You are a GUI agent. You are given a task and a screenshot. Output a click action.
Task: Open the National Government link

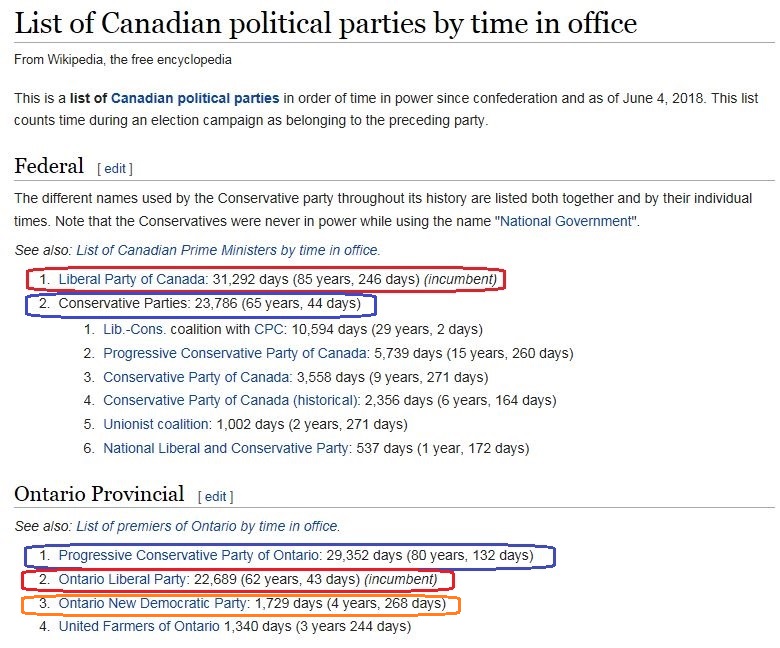pyautogui.click(x=566, y=221)
